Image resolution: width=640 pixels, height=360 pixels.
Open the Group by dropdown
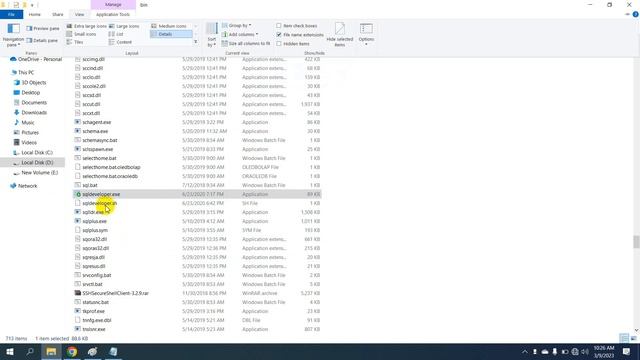[x=237, y=25]
